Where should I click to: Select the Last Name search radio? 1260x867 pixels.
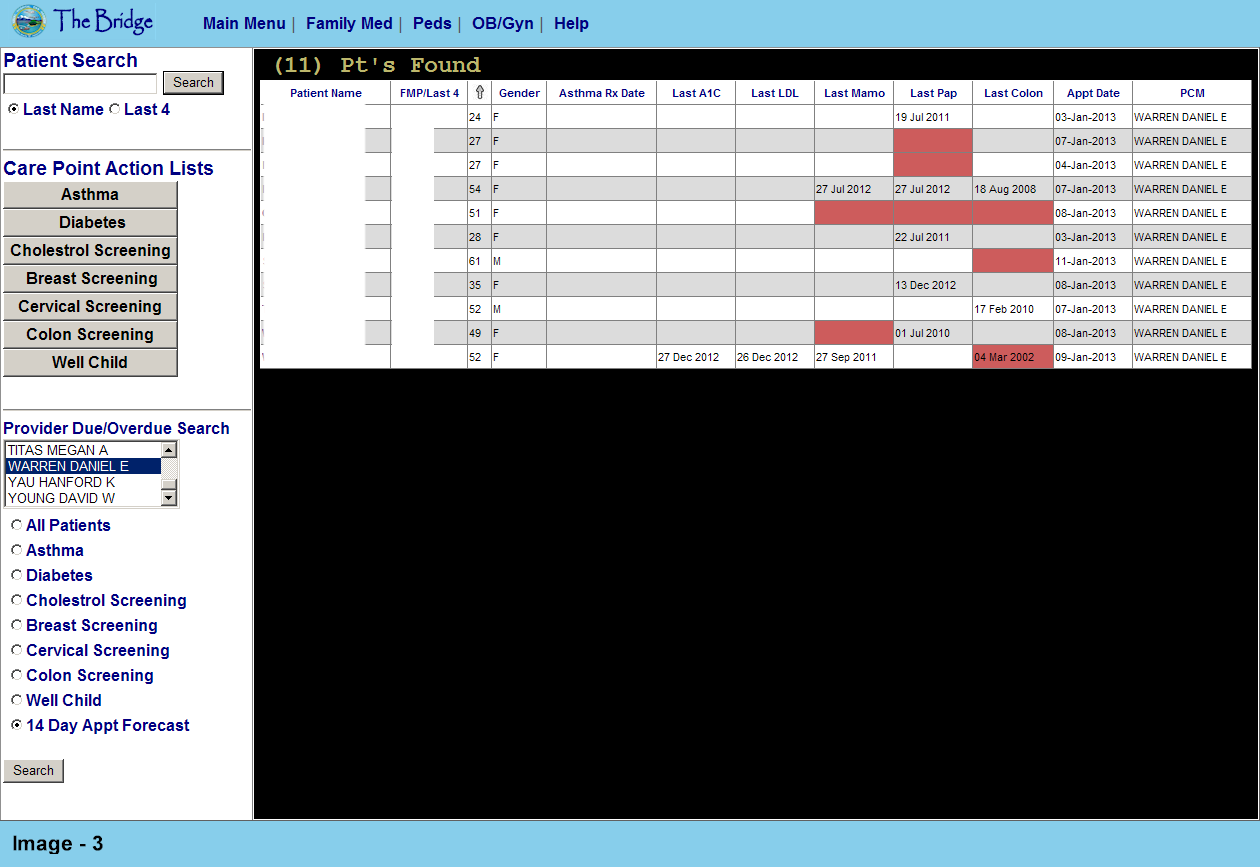(13, 109)
